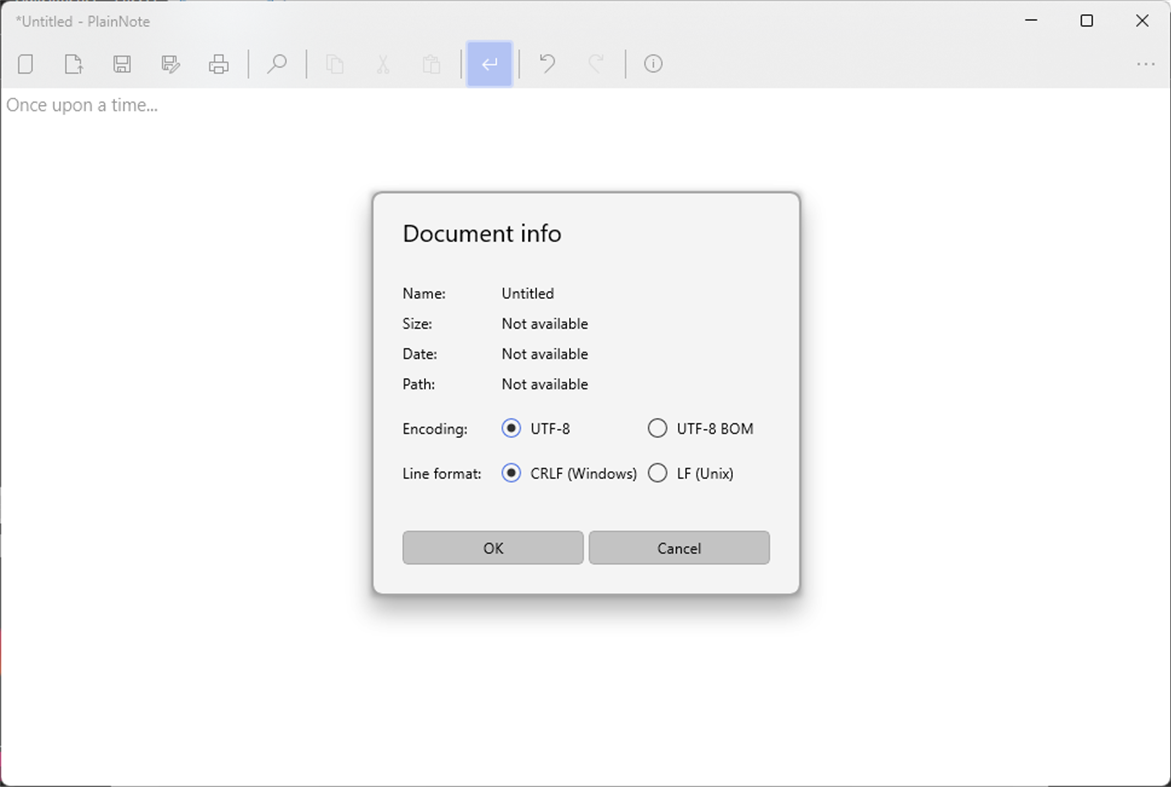Click the Untitled name value in the dialog
1171x787 pixels.
tap(527, 293)
